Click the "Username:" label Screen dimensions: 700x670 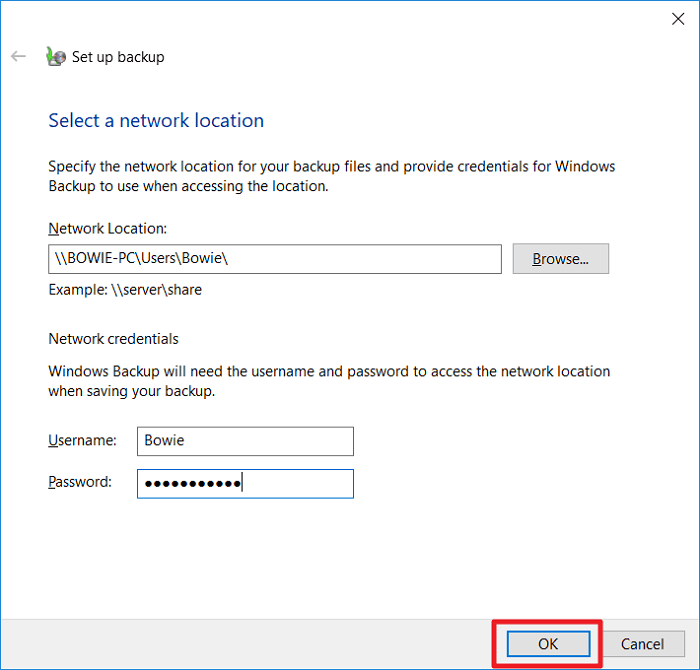82,440
